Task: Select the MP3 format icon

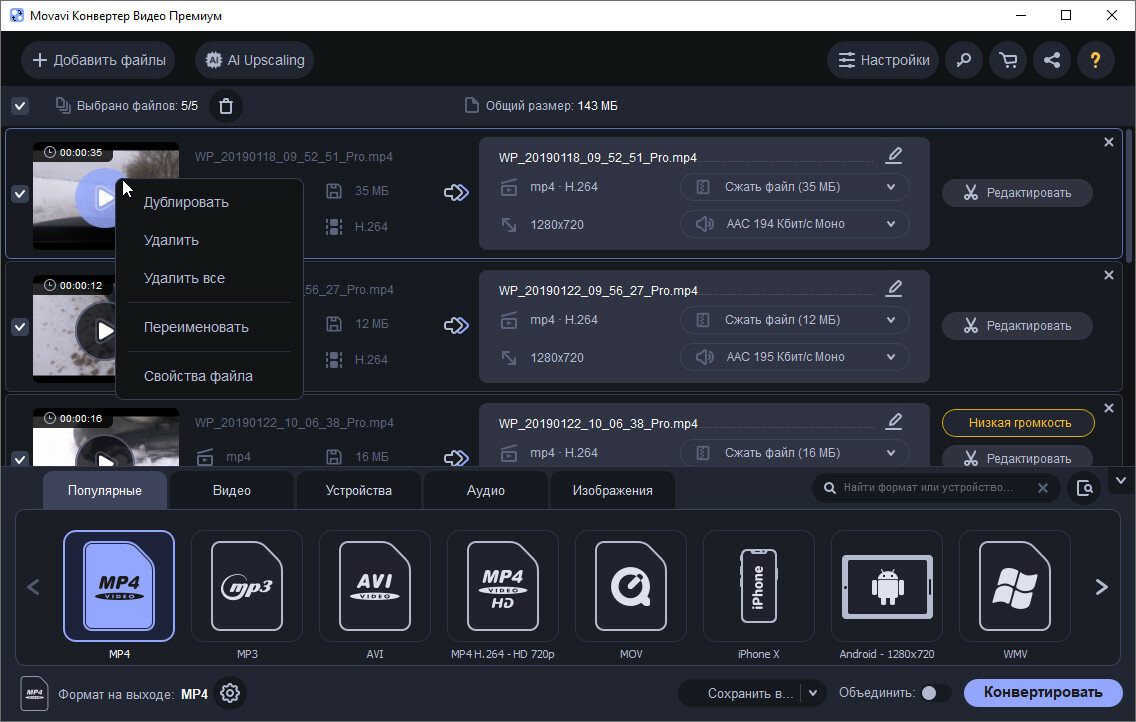Action: tap(247, 586)
